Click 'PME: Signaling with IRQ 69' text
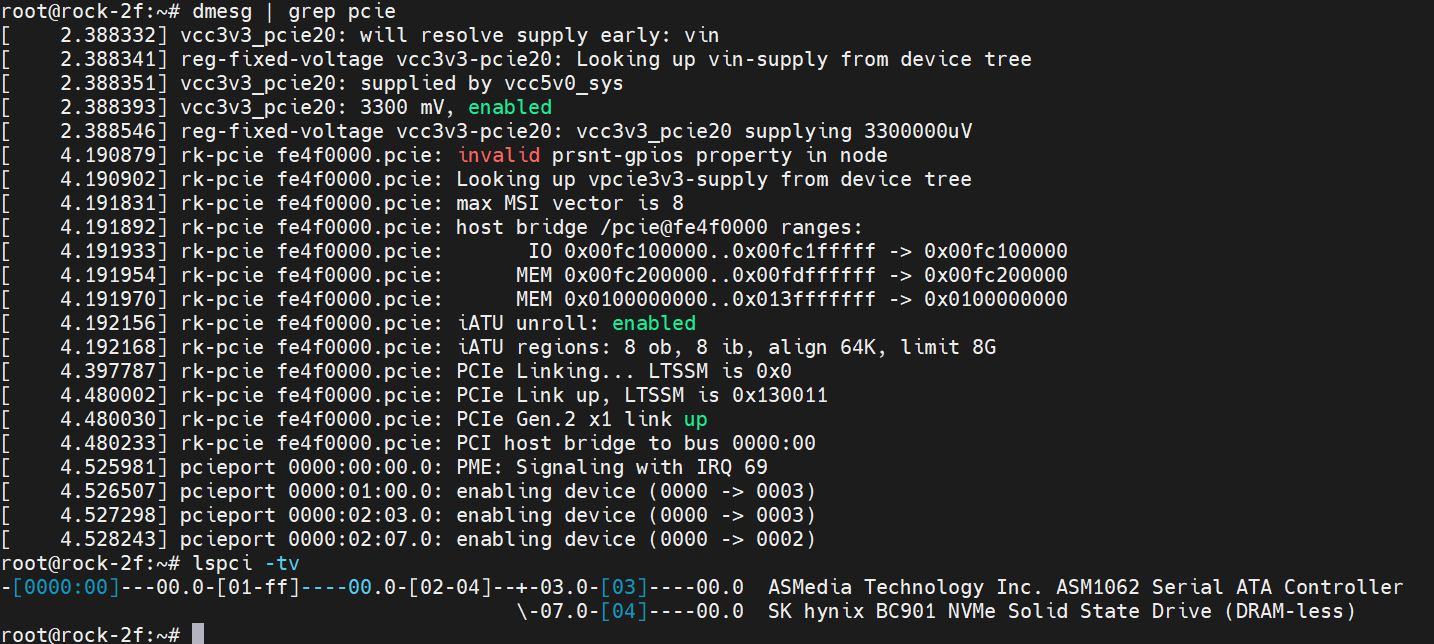The image size is (1434, 644). pyautogui.click(x=612, y=467)
